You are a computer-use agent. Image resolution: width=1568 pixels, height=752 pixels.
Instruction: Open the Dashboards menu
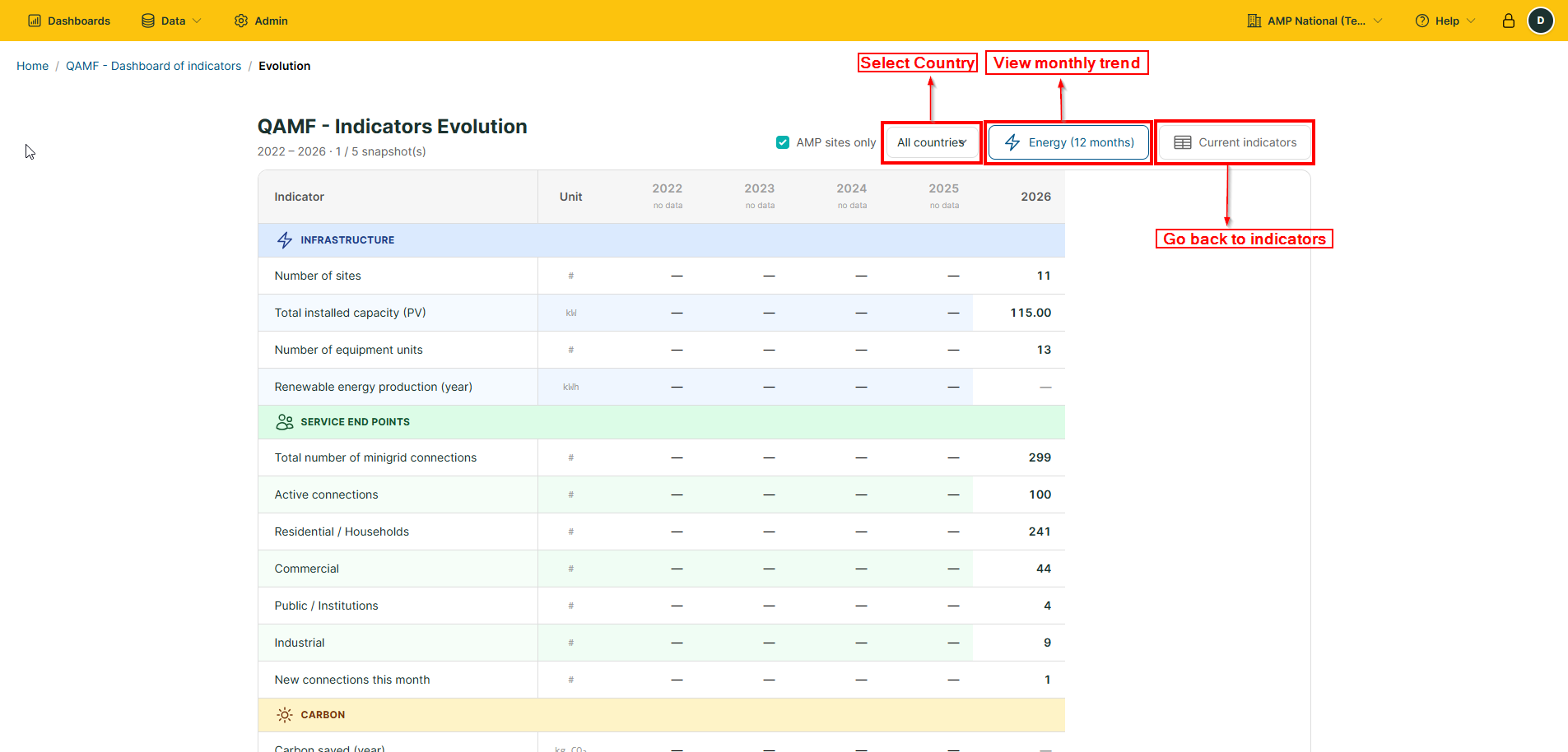point(69,21)
